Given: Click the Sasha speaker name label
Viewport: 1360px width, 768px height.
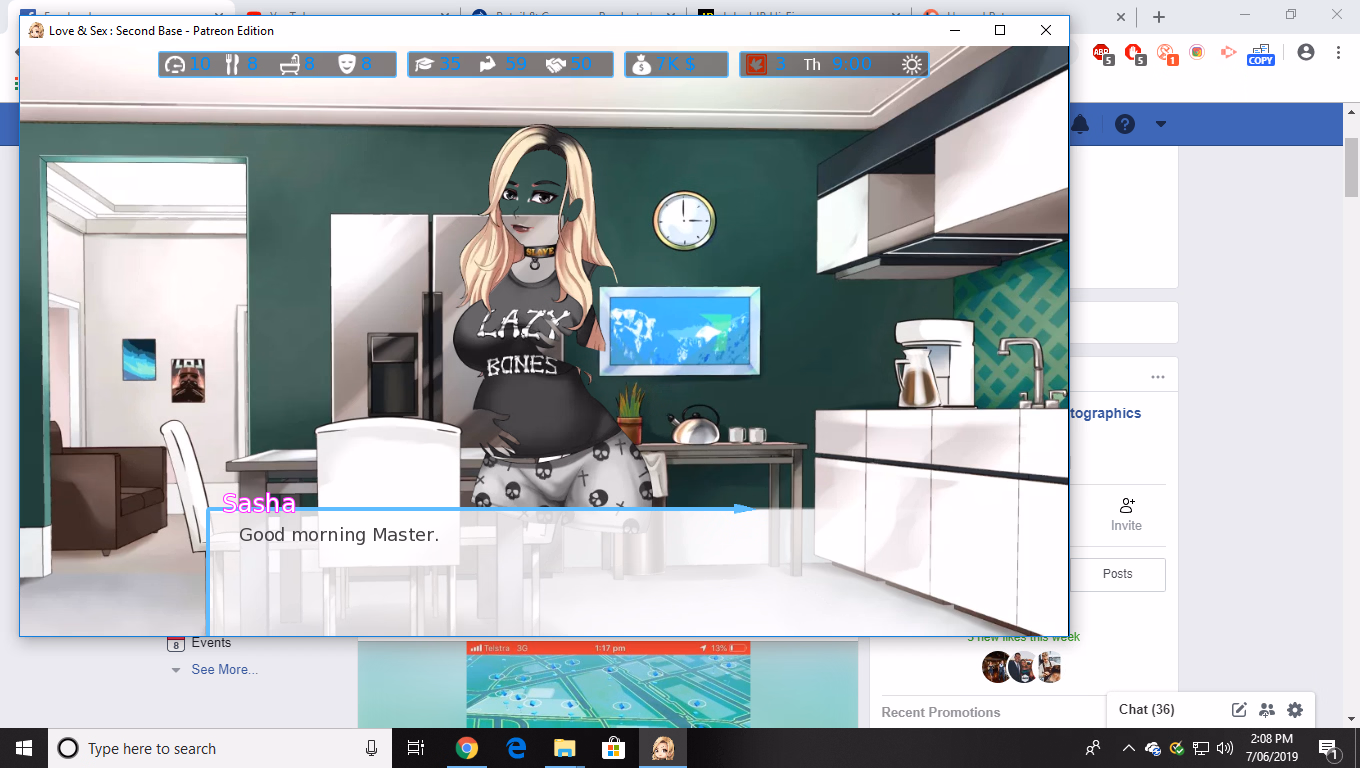Looking at the screenshot, I should [259, 503].
